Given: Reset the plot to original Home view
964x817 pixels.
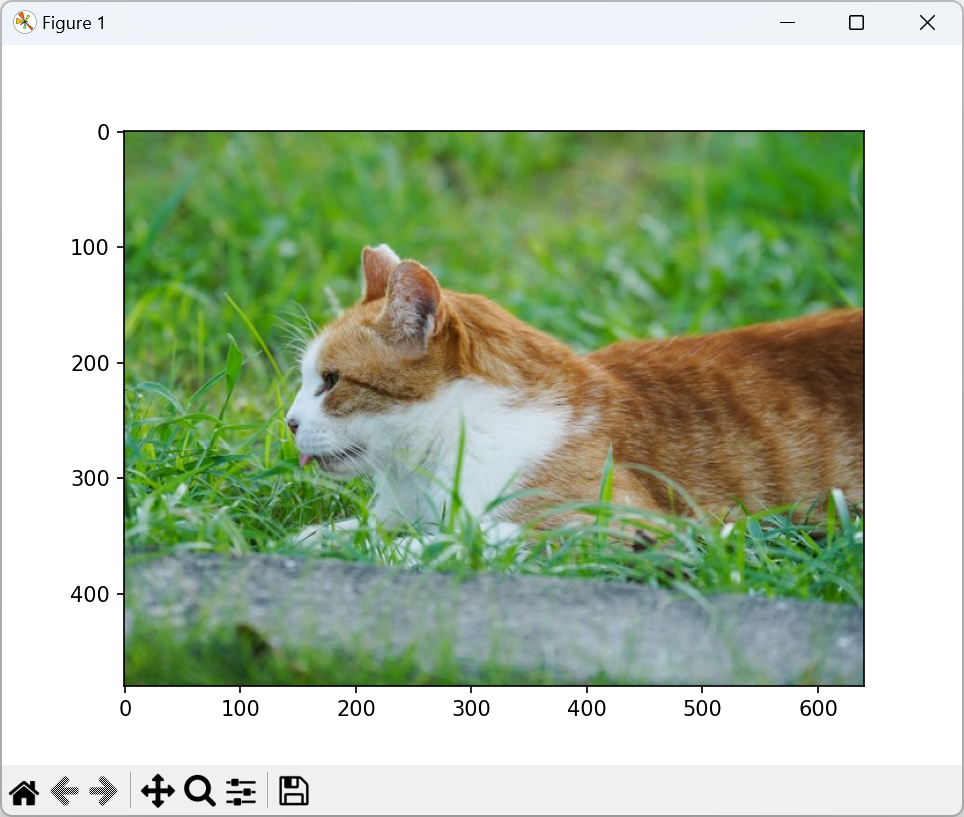Looking at the screenshot, I should (x=24, y=792).
